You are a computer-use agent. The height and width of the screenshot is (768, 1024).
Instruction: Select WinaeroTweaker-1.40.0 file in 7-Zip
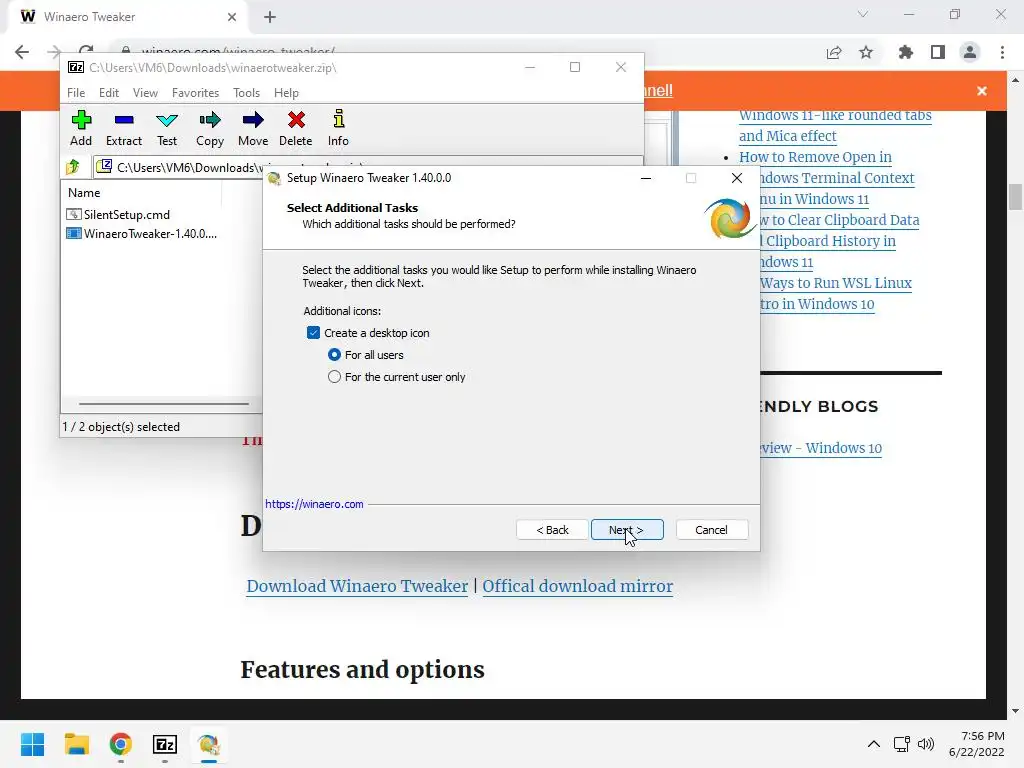click(142, 234)
